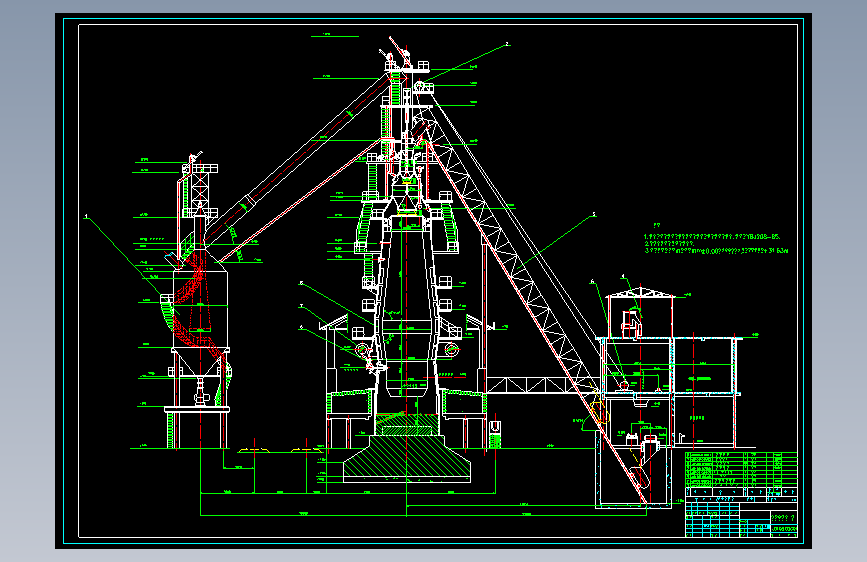Select the hoist house roof truss
The width and height of the screenshot is (867, 562).
[x=640, y=293]
